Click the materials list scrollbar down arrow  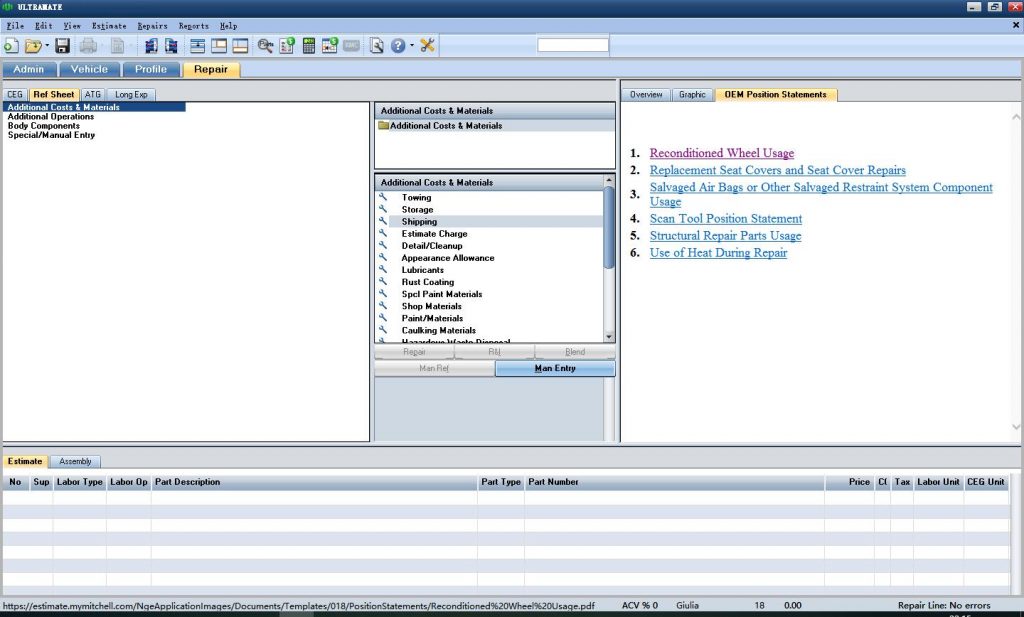point(609,337)
